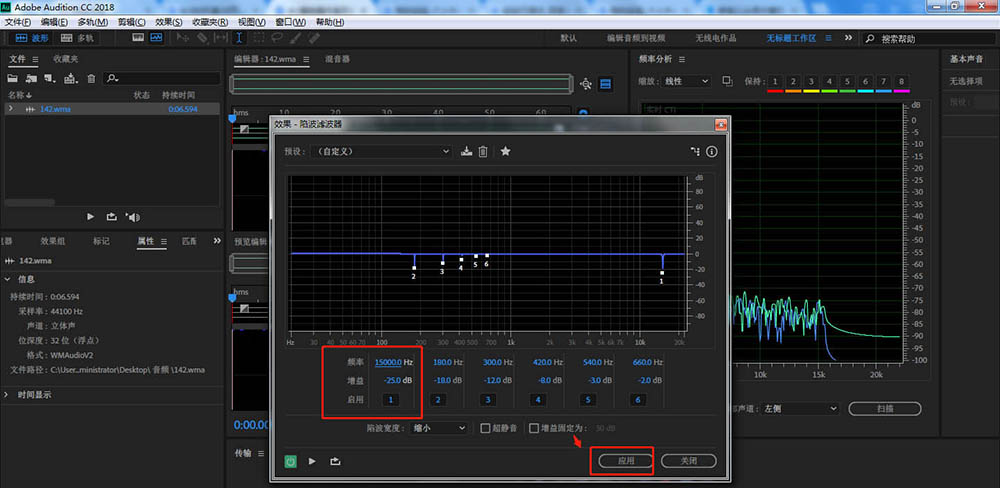Select the Marquee selection tool
This screenshot has width=1000, height=488.
tap(258, 38)
